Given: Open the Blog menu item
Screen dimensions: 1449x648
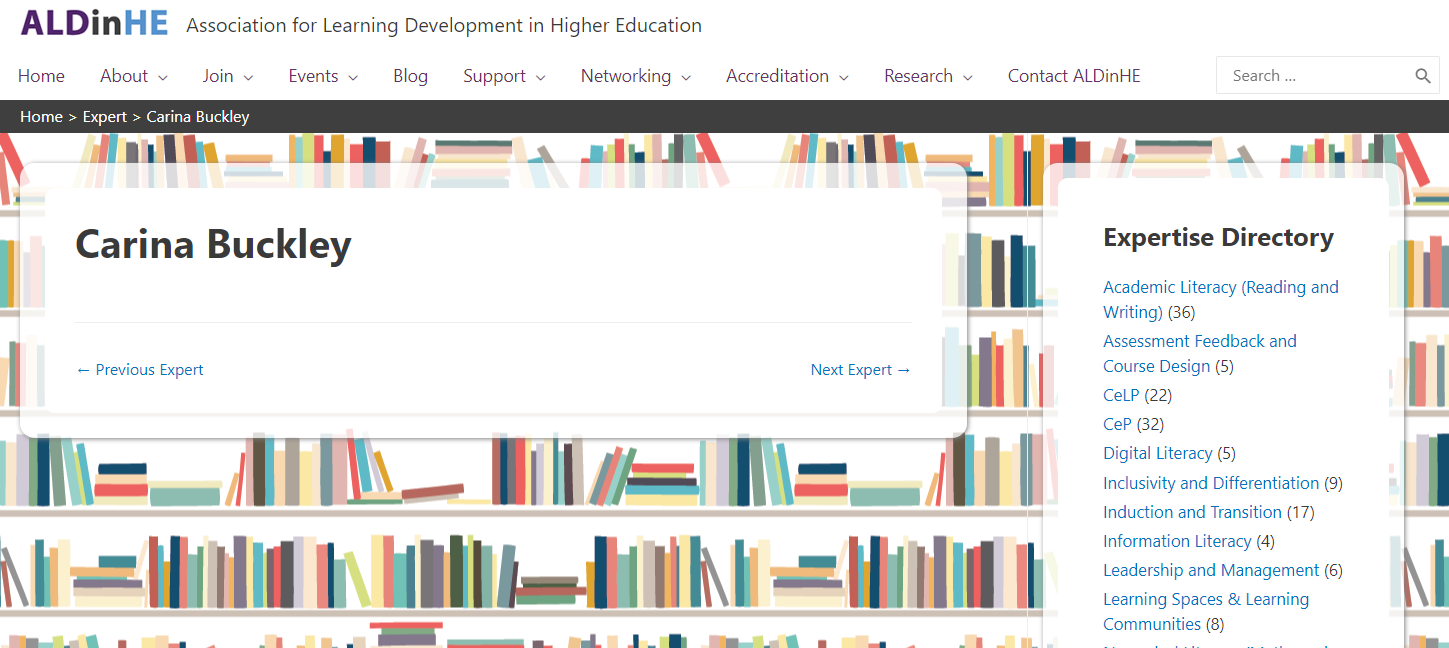Looking at the screenshot, I should point(410,76).
